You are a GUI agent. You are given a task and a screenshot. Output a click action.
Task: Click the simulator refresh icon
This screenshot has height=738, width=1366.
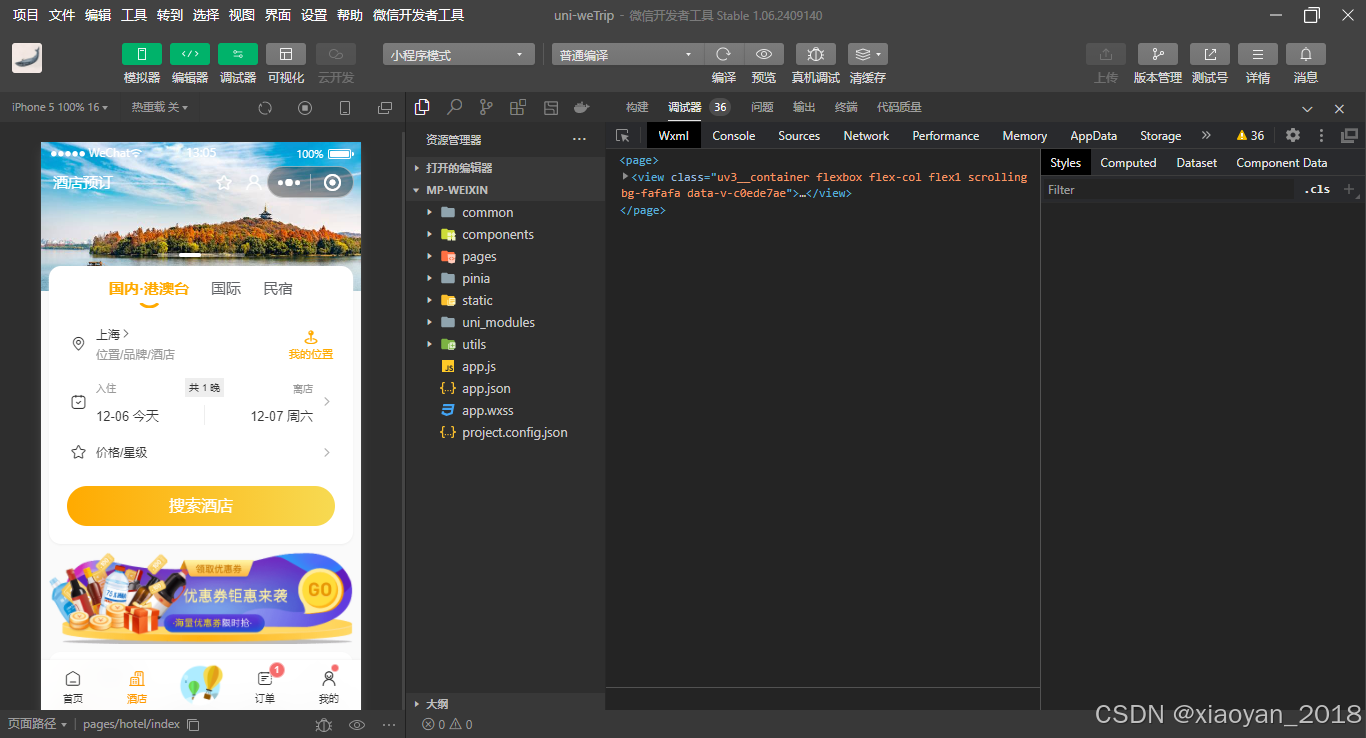pyautogui.click(x=265, y=108)
